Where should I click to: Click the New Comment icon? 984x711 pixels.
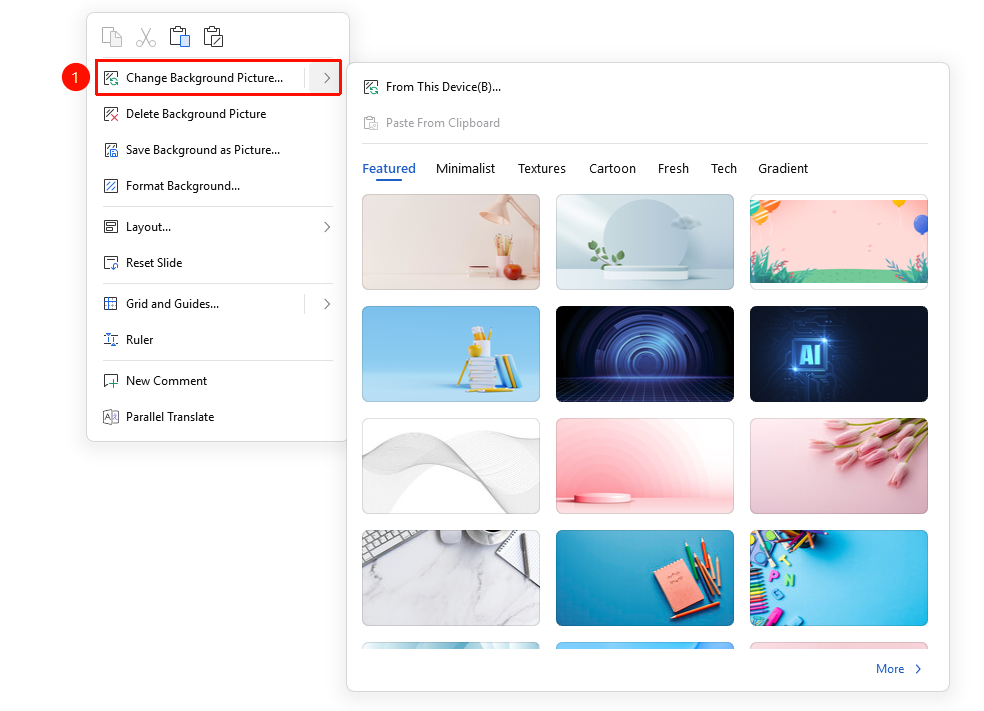(x=111, y=381)
